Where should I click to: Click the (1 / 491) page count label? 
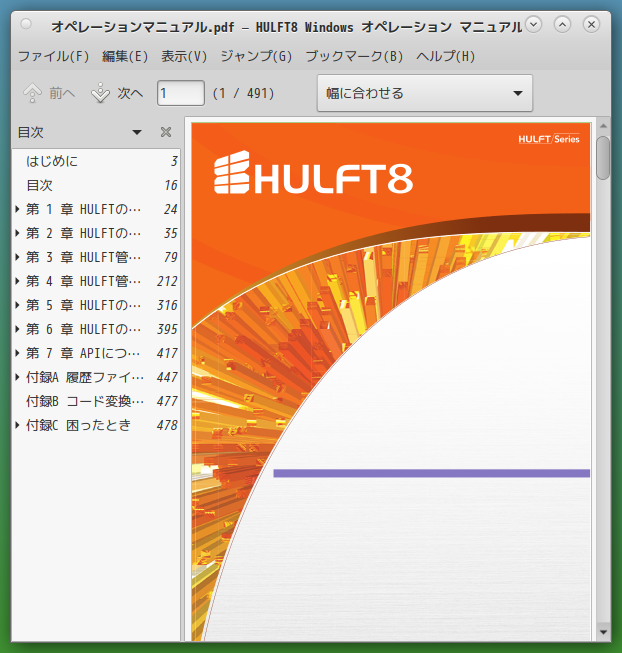click(x=244, y=93)
